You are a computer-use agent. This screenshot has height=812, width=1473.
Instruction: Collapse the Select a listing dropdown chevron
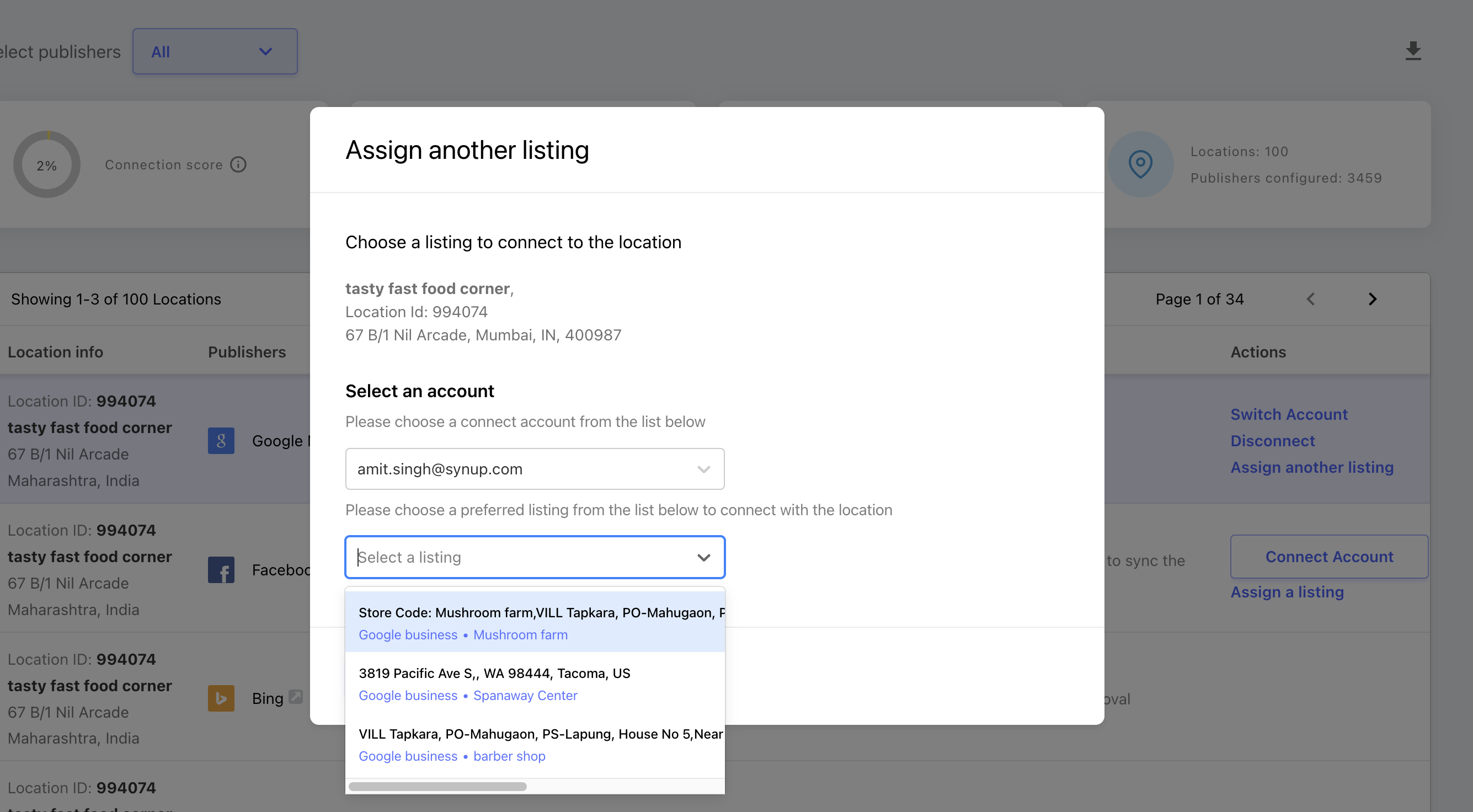(703, 557)
